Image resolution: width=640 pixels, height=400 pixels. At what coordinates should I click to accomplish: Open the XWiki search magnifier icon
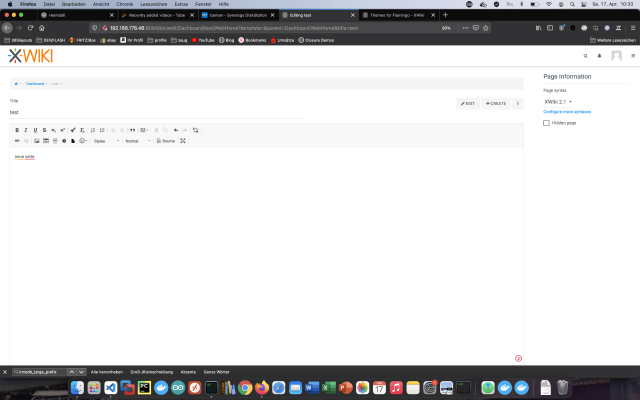pyautogui.click(x=585, y=56)
